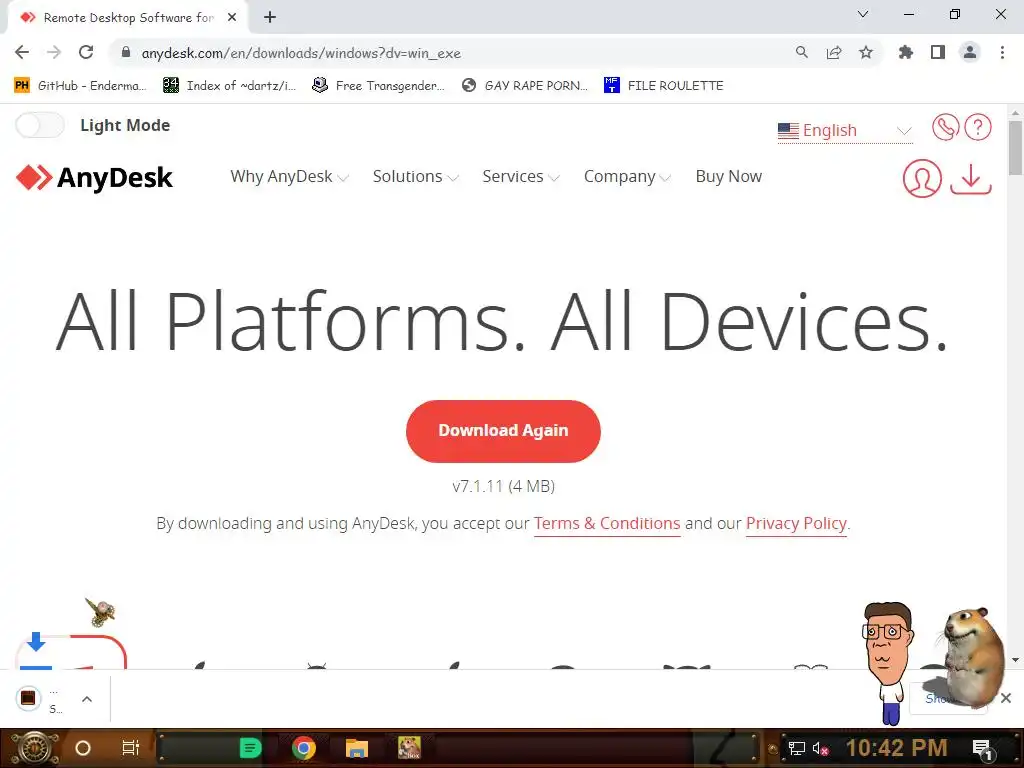Open the hamster box app on taskbar
This screenshot has height=768, width=1024.
pos(409,748)
